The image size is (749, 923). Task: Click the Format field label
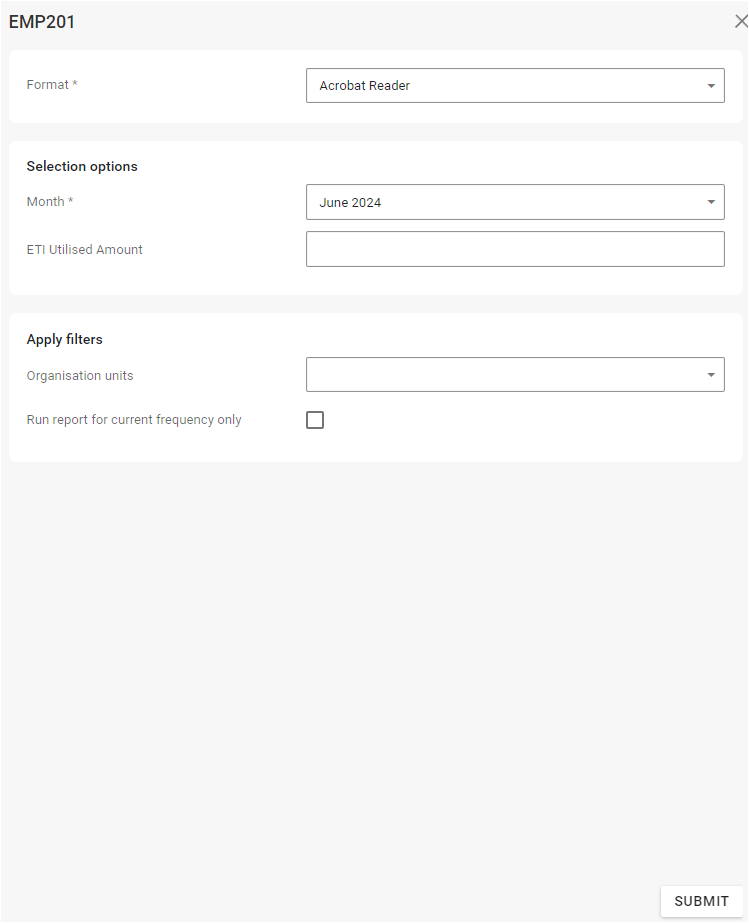pos(47,85)
